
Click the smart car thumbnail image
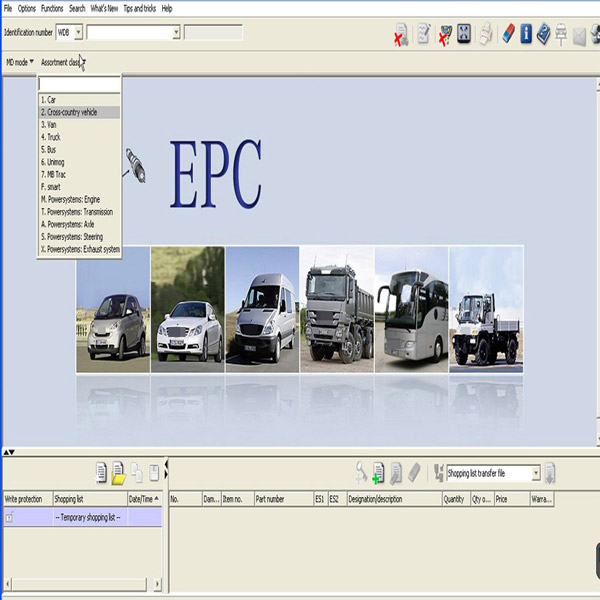point(113,309)
